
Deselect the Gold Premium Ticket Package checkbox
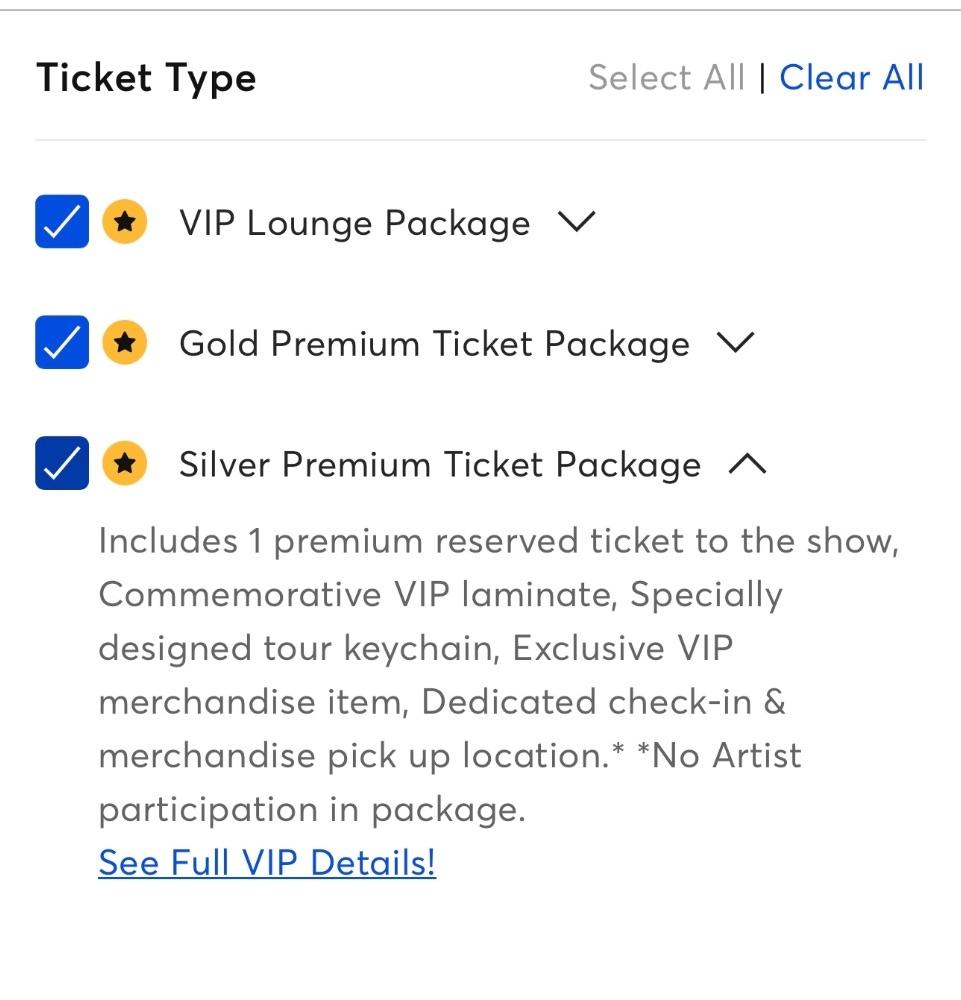[62, 342]
